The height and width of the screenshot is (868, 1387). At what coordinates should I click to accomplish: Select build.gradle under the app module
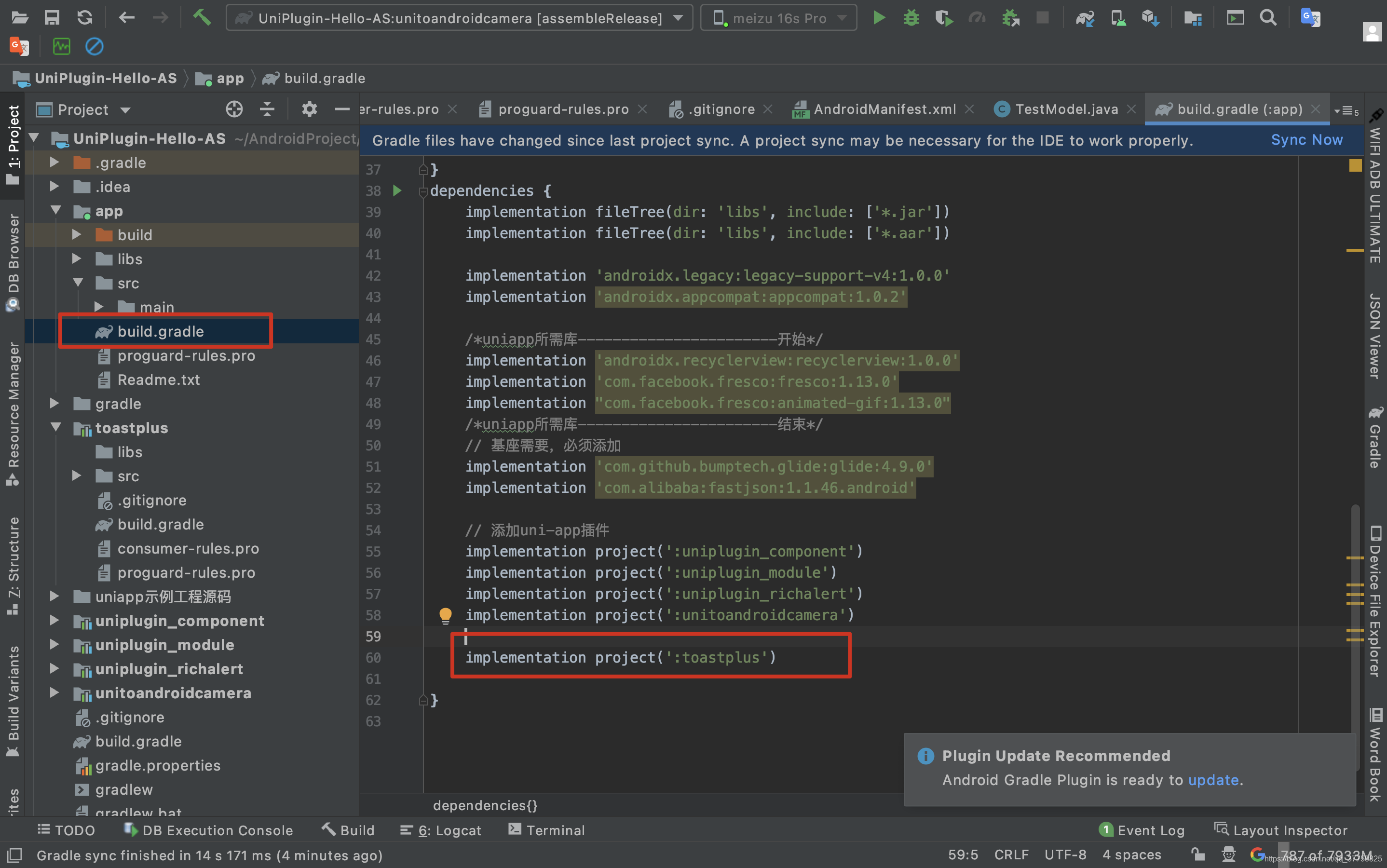[x=160, y=331]
